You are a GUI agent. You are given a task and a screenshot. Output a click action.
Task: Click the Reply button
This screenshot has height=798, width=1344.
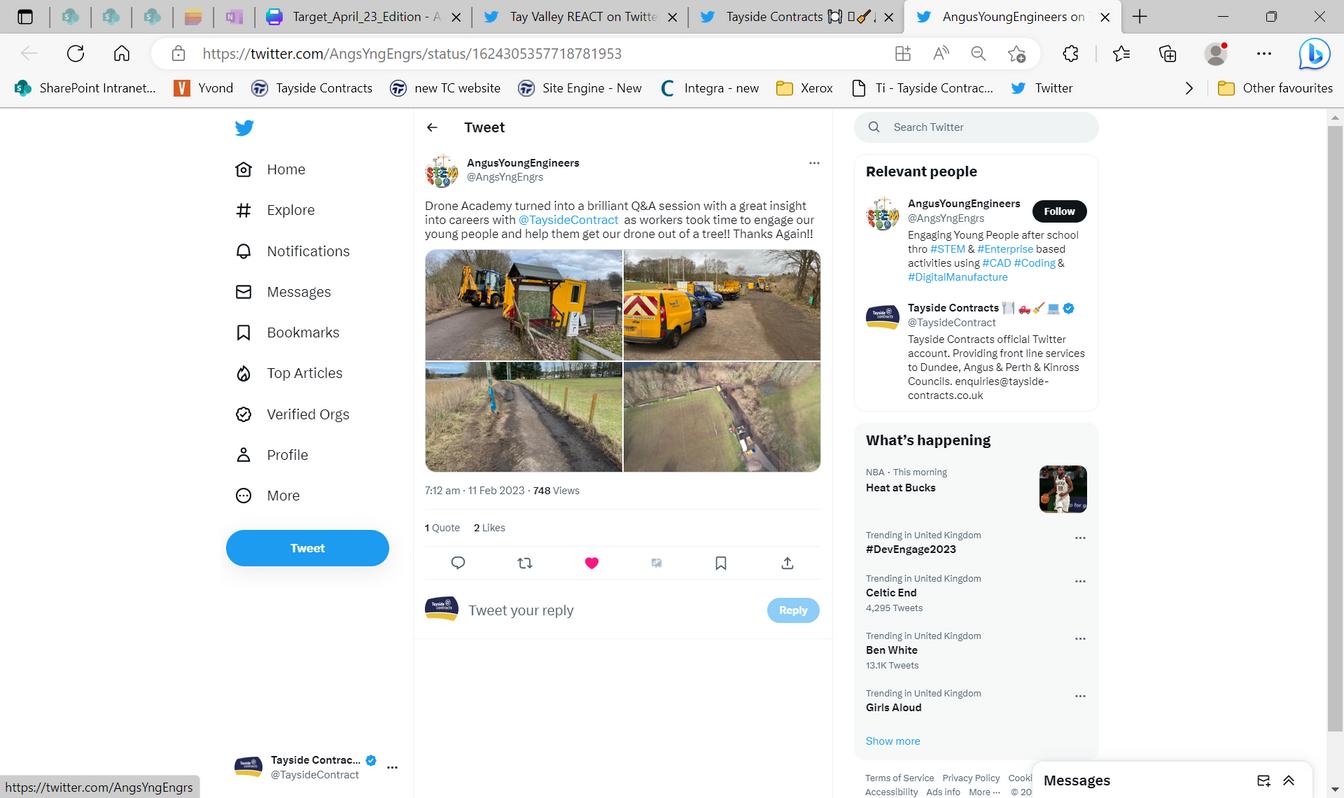pos(793,610)
